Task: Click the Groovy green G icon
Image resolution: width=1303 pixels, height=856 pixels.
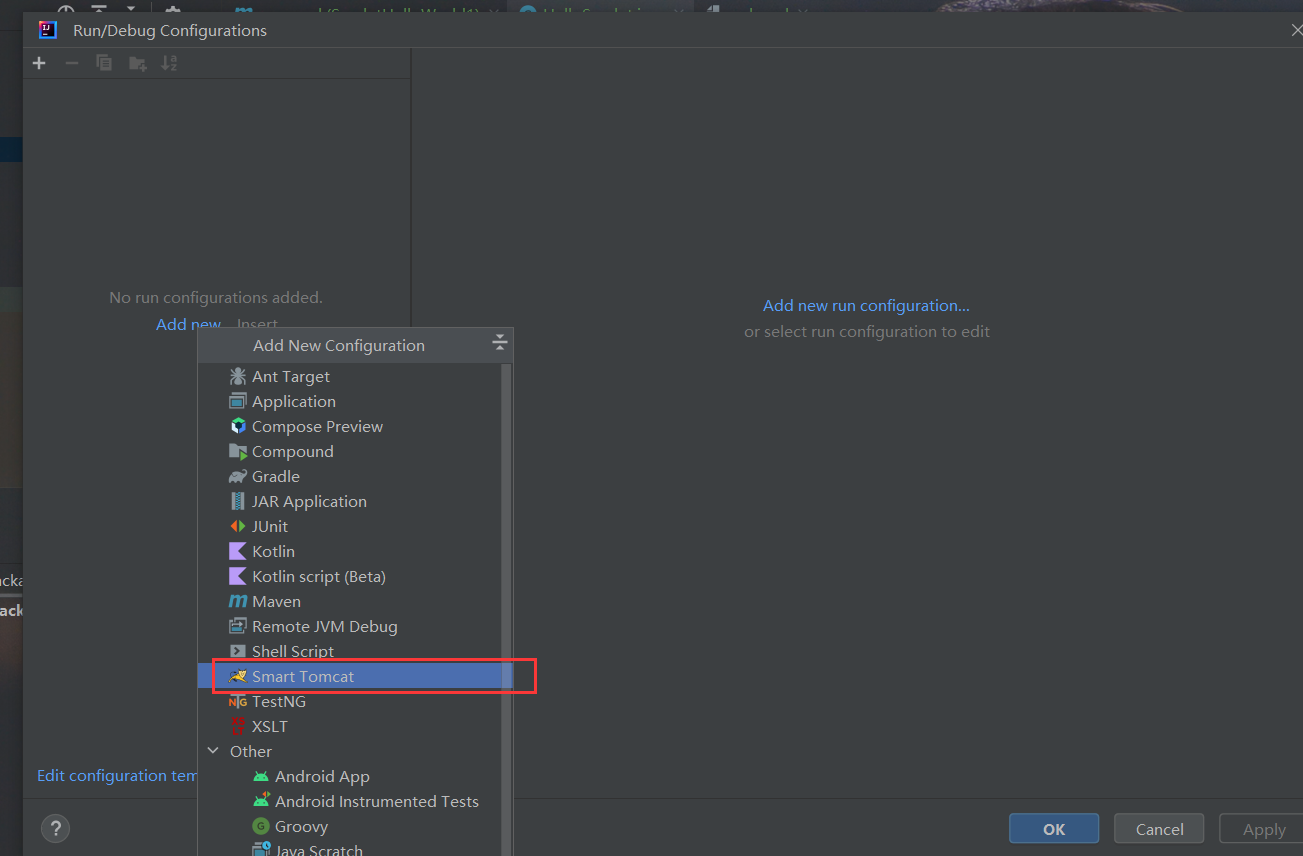Action: 260,826
